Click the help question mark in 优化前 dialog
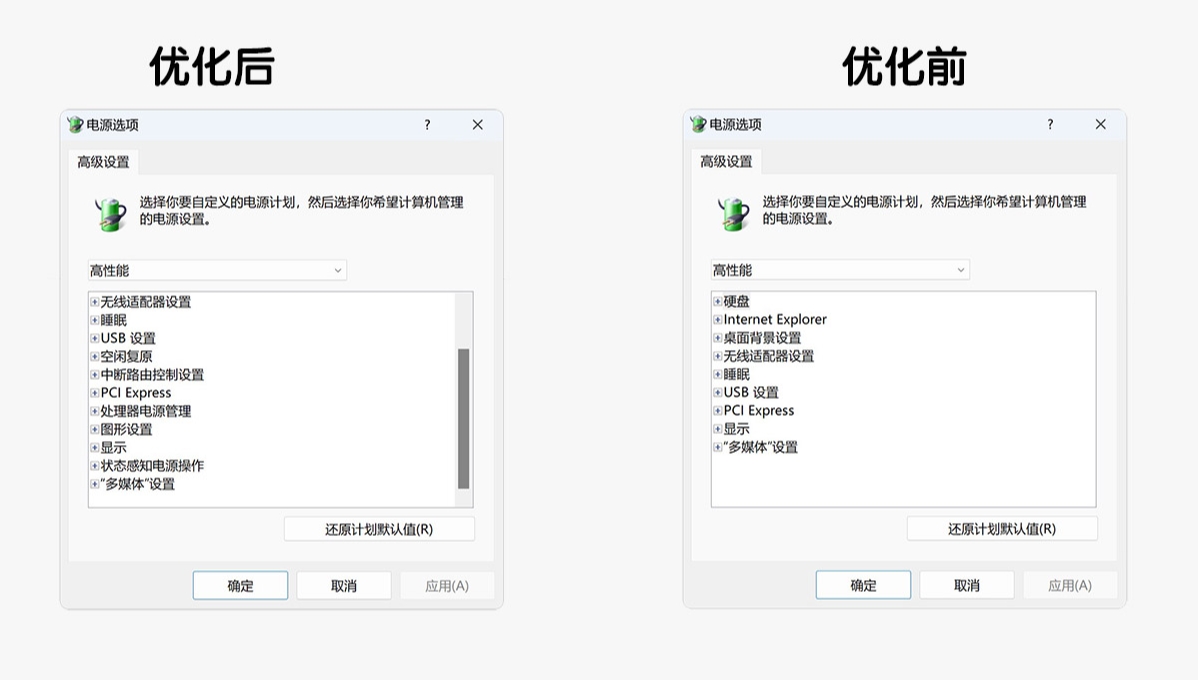This screenshot has width=1198, height=680. (x=1050, y=125)
